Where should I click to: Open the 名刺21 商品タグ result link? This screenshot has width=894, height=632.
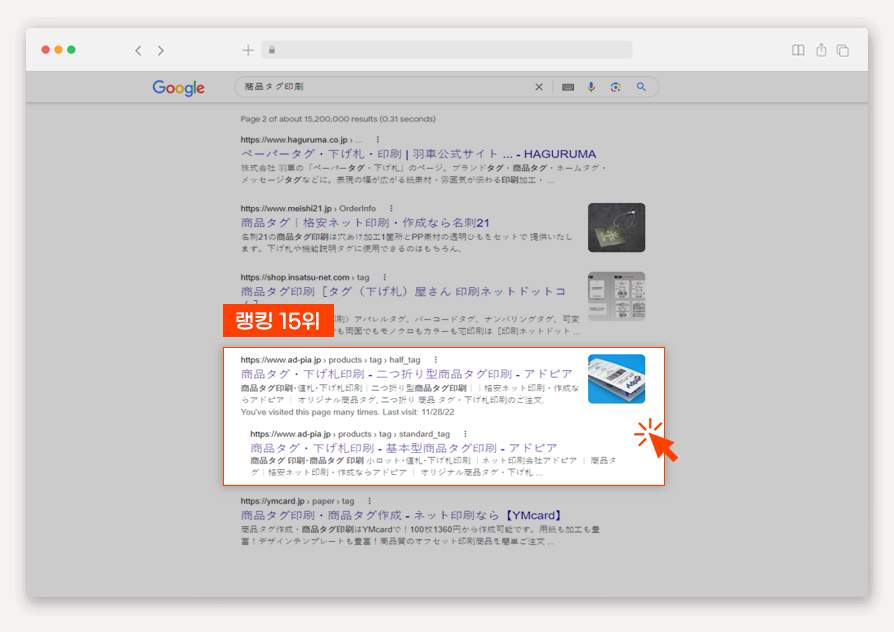point(365,223)
